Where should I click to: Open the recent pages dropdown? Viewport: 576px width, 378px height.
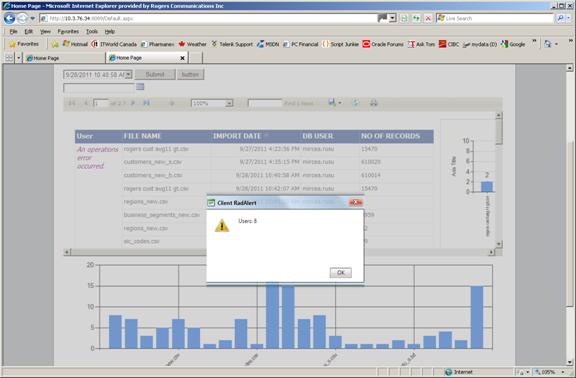click(32, 18)
